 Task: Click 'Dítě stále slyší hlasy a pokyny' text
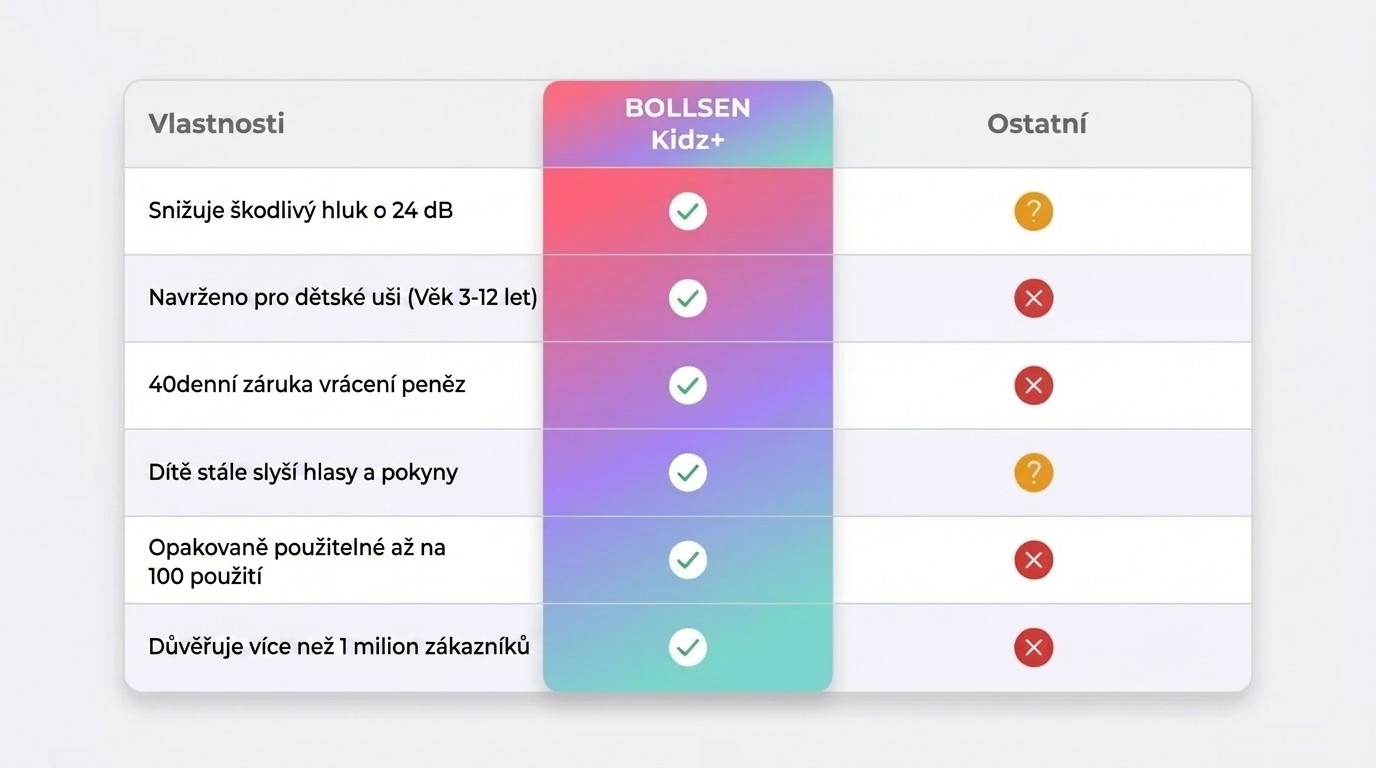pyautogui.click(x=302, y=472)
